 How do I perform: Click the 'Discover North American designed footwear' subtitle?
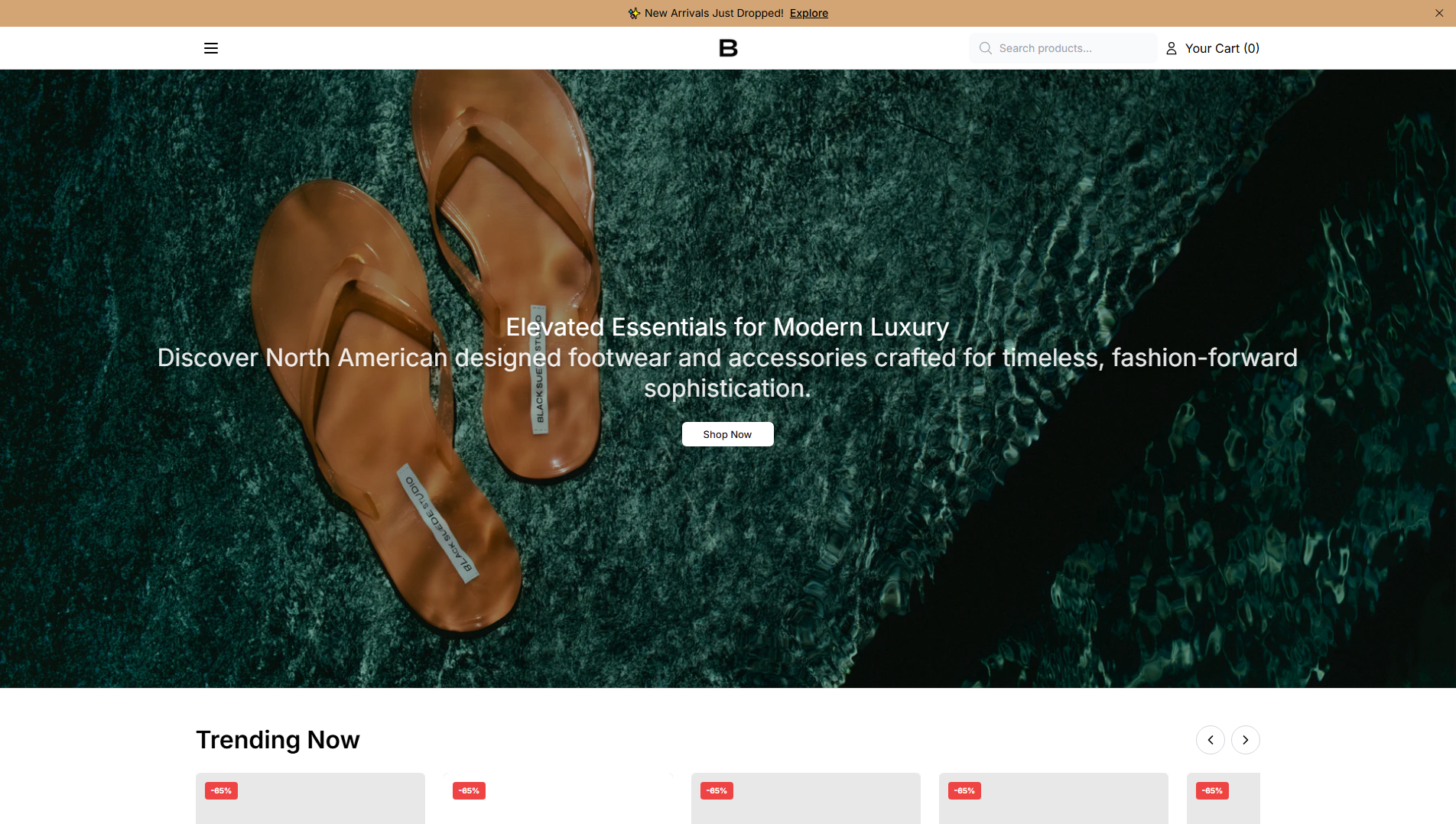[x=727, y=373]
